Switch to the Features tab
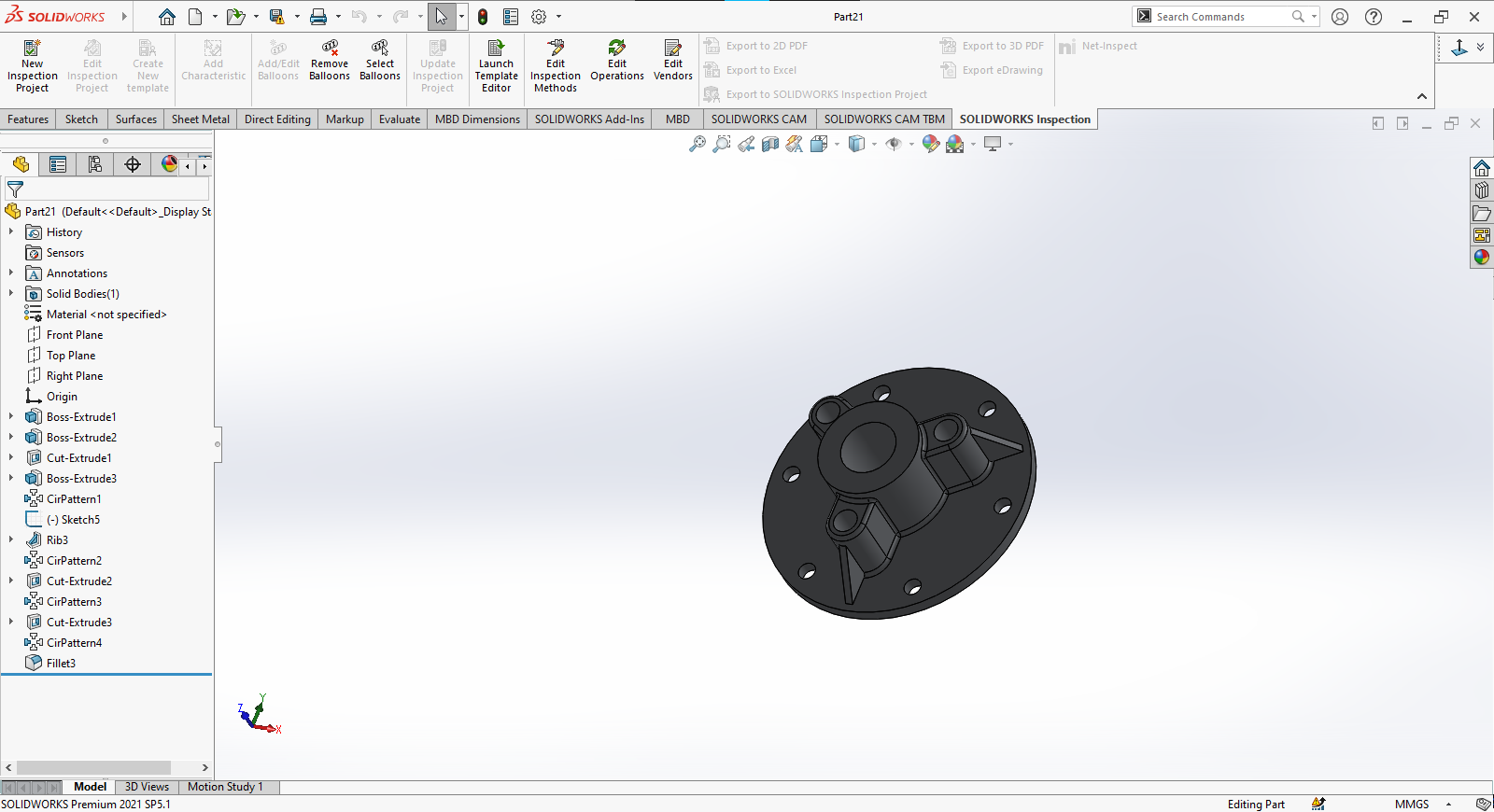The width and height of the screenshot is (1494, 812). pyautogui.click(x=28, y=119)
